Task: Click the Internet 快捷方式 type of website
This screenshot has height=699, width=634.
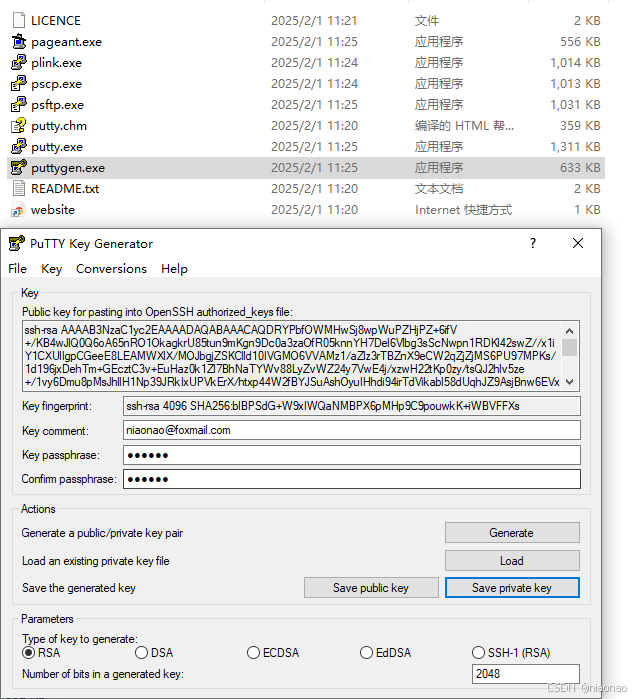Action: point(463,210)
